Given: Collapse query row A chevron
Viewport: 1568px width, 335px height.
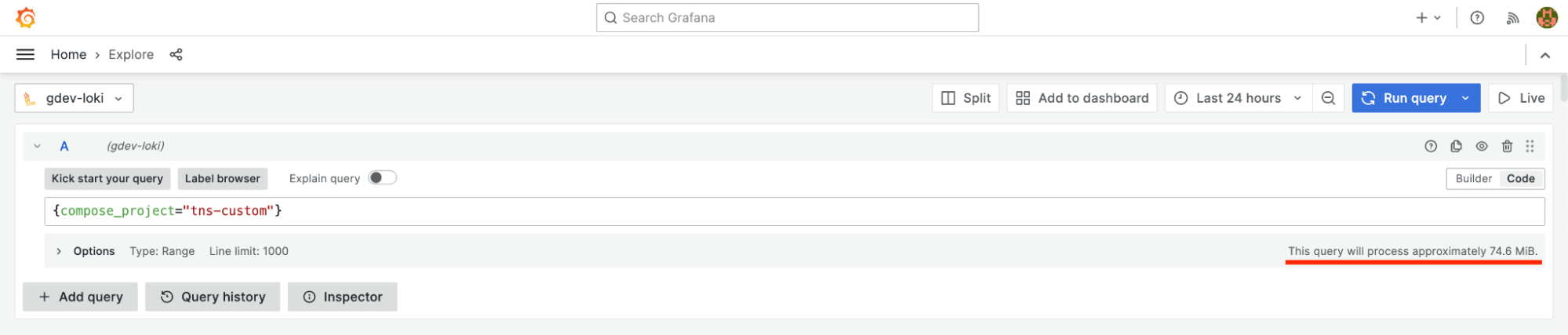Looking at the screenshot, I should point(37,146).
